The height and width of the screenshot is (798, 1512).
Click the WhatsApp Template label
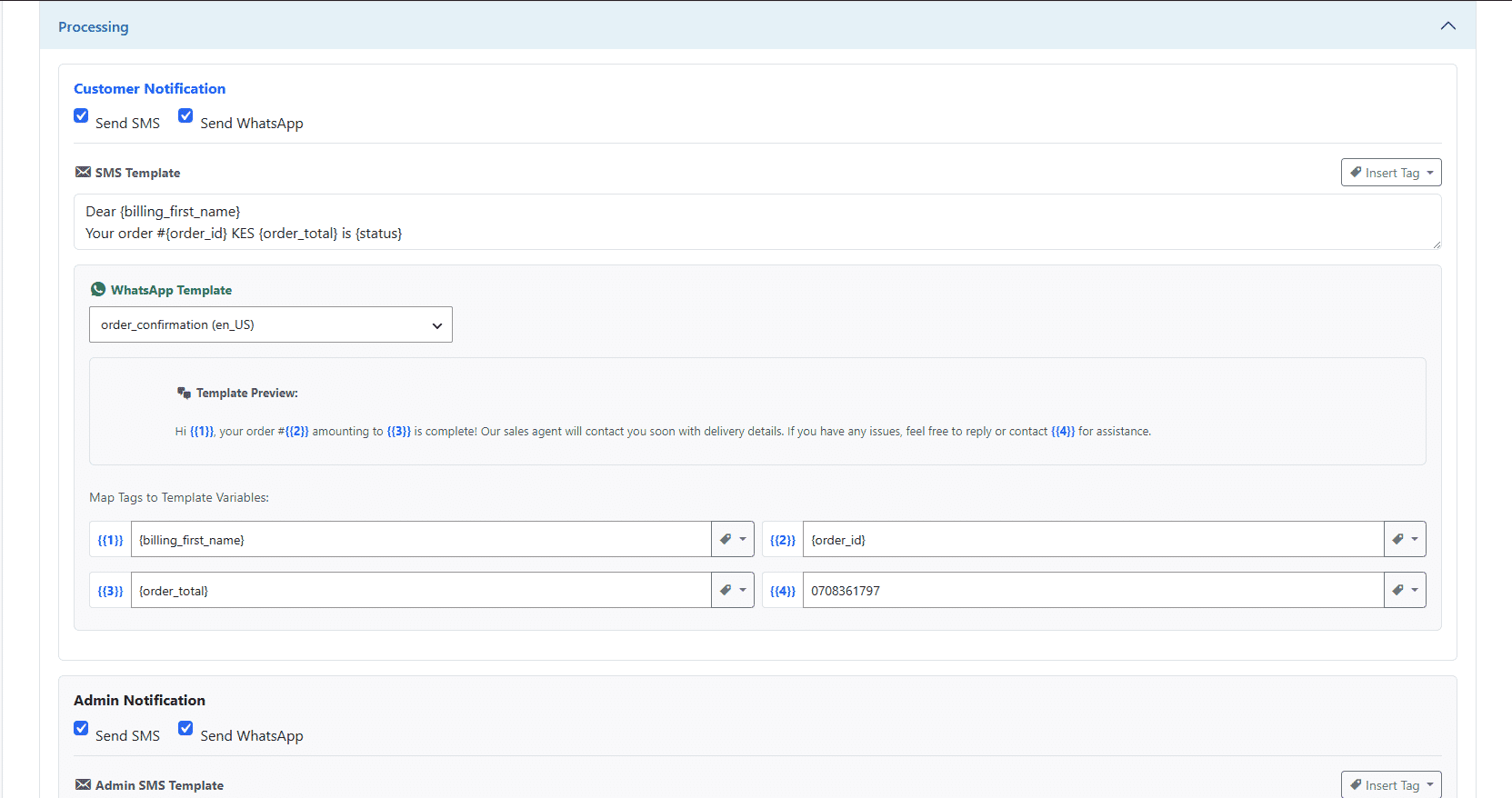tap(171, 290)
